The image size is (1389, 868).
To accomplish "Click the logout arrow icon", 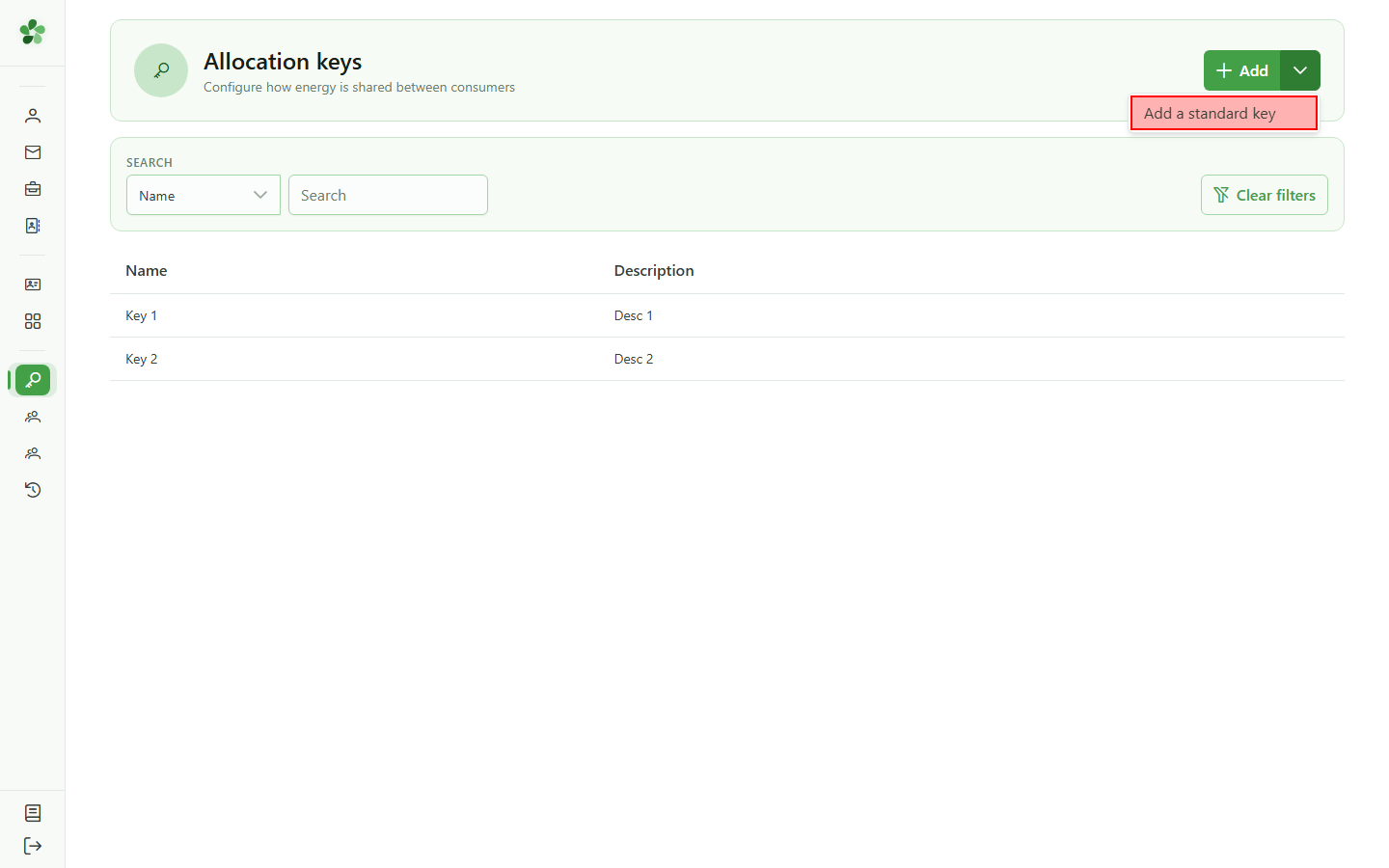I will 33,846.
